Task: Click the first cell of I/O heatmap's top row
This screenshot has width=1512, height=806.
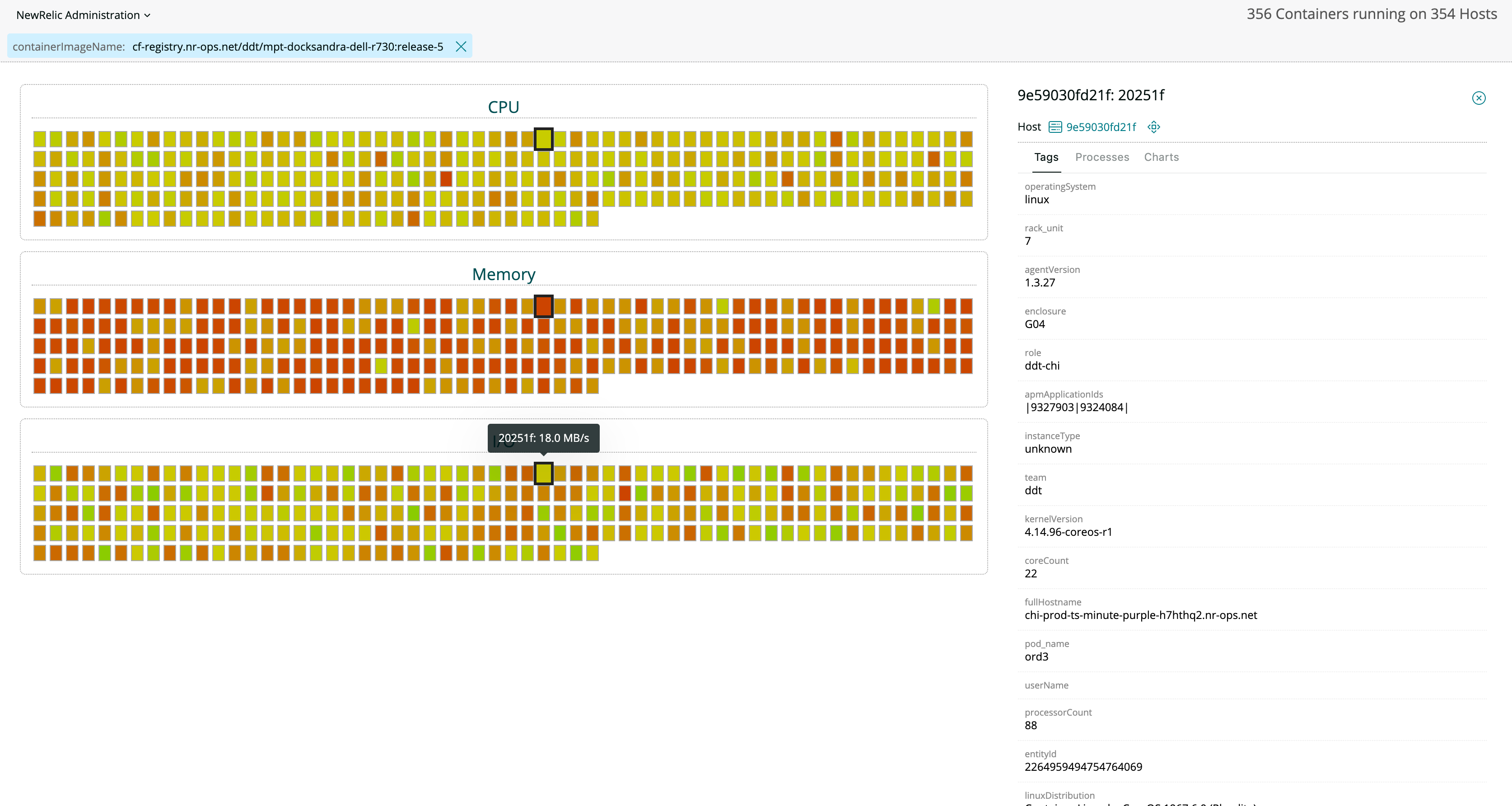Action: (39, 473)
